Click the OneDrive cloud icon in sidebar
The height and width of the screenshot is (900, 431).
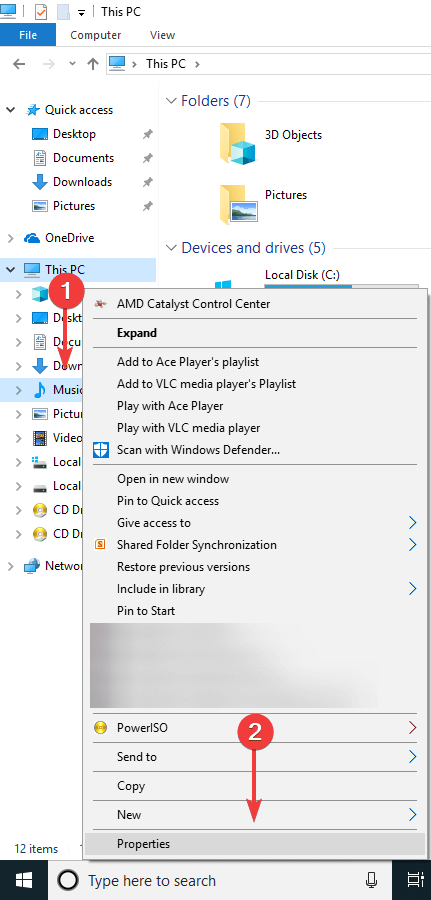pos(32,238)
